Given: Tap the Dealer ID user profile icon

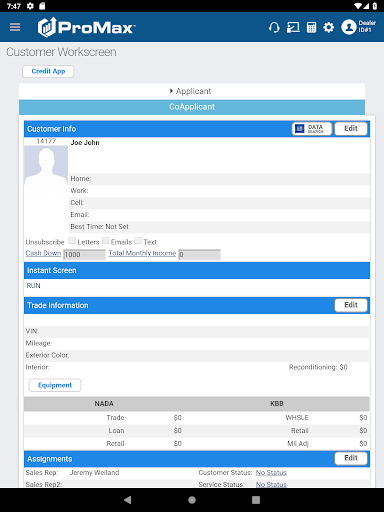Looking at the screenshot, I should pyautogui.click(x=349, y=27).
